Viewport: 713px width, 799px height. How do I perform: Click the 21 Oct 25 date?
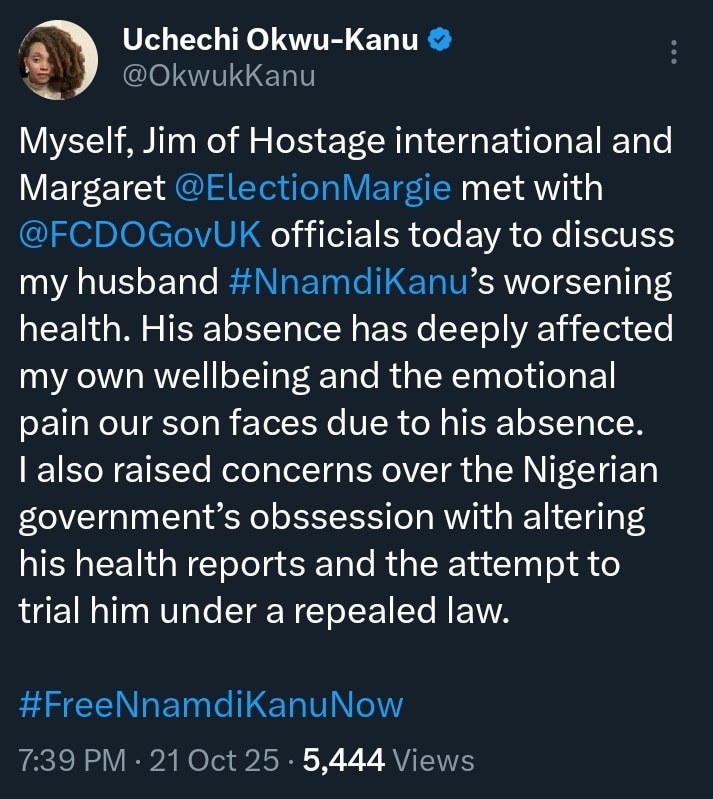[214, 761]
